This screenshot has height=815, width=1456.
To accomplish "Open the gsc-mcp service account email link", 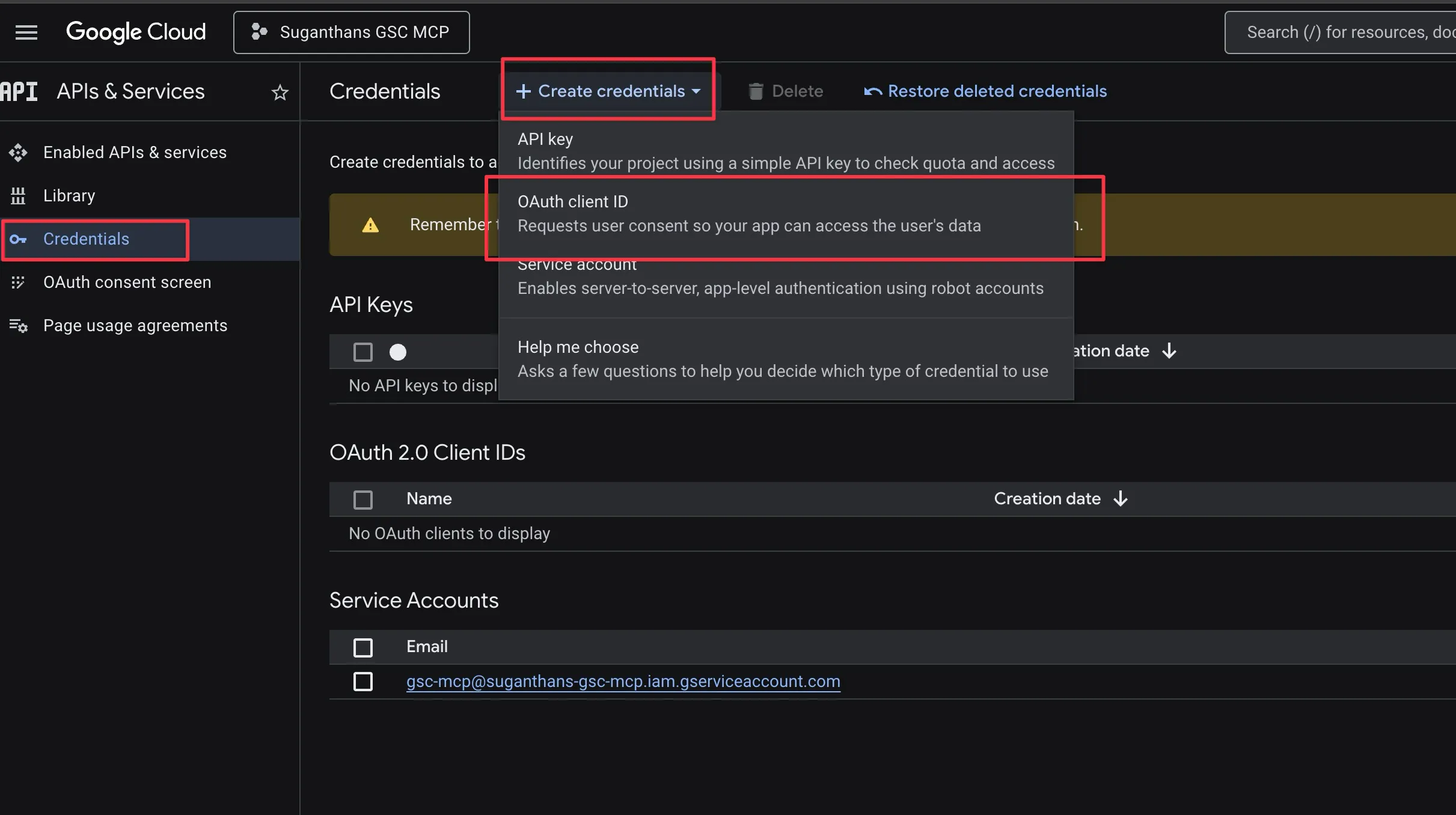I will 623,682.
